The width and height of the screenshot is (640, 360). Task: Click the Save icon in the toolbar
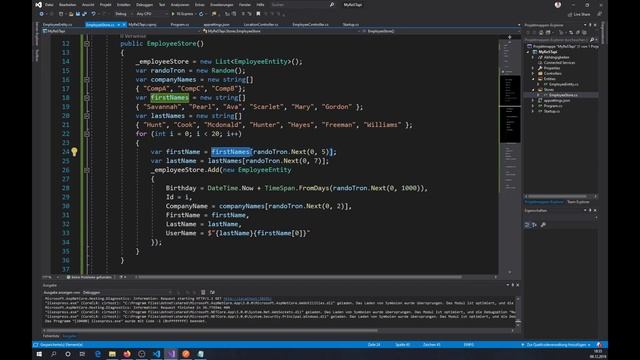tap(78, 14)
